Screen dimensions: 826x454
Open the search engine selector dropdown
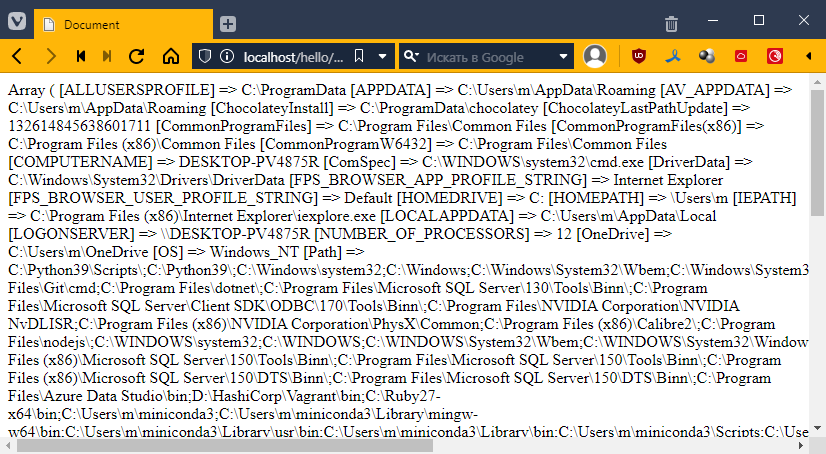tap(413, 56)
